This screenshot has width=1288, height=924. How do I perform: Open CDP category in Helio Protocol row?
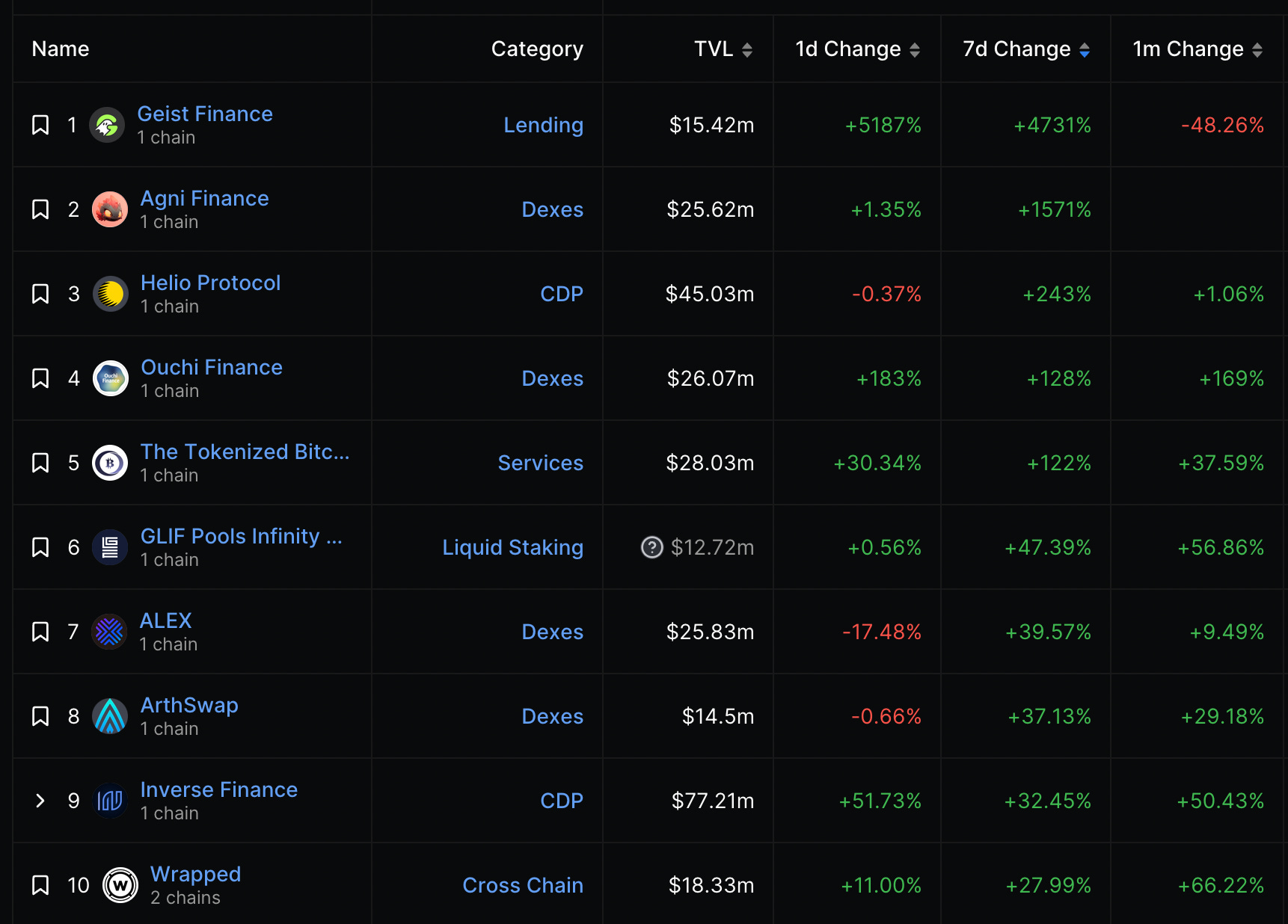click(562, 294)
